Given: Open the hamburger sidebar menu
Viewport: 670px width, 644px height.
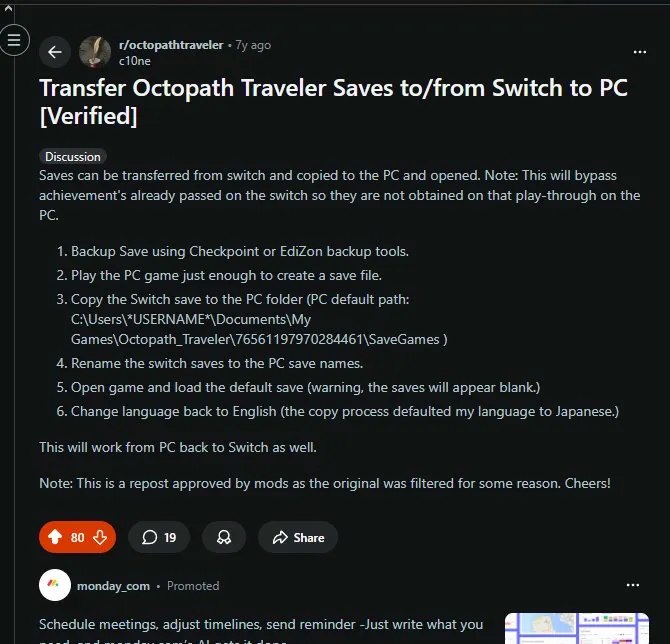Looking at the screenshot, I should 14,40.
